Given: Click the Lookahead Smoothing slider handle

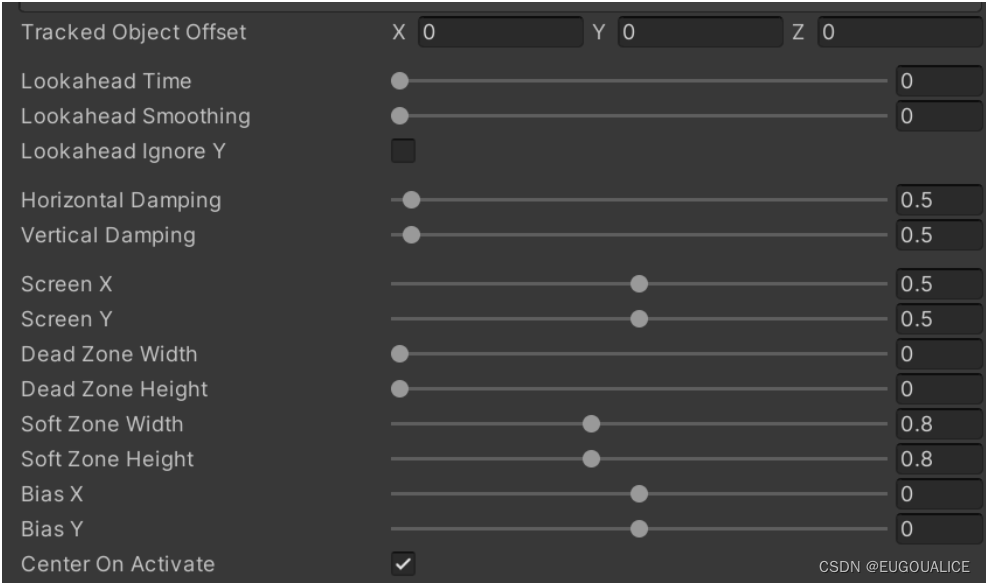Looking at the screenshot, I should coord(400,116).
